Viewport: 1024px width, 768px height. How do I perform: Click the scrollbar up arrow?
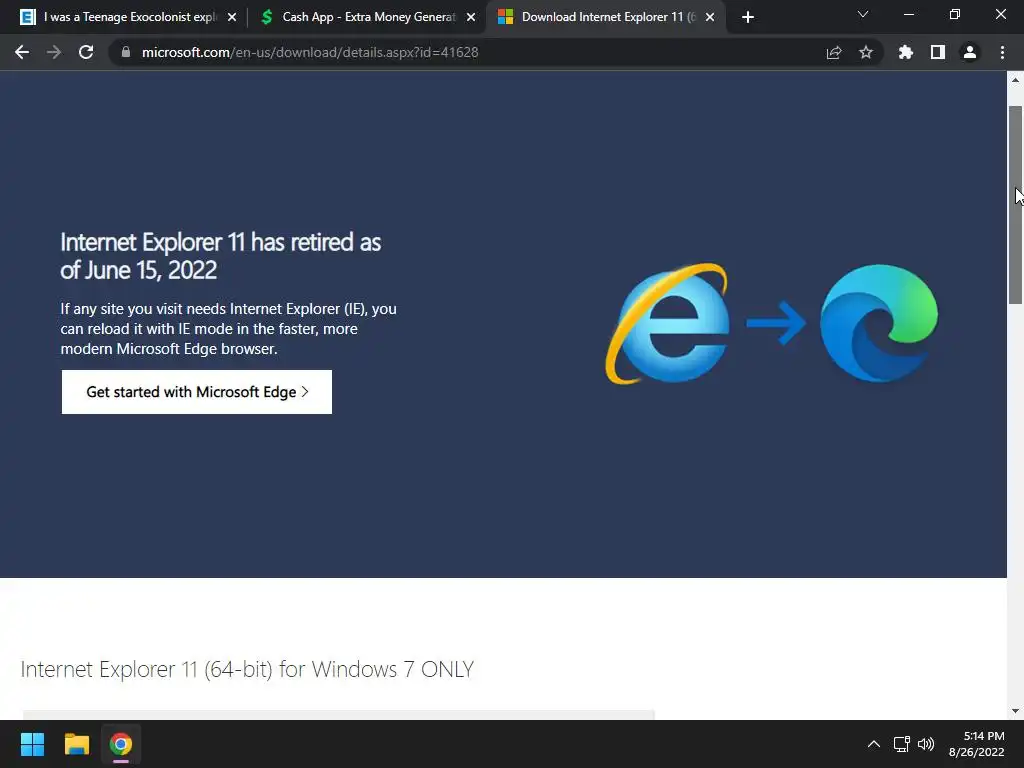(x=1015, y=80)
